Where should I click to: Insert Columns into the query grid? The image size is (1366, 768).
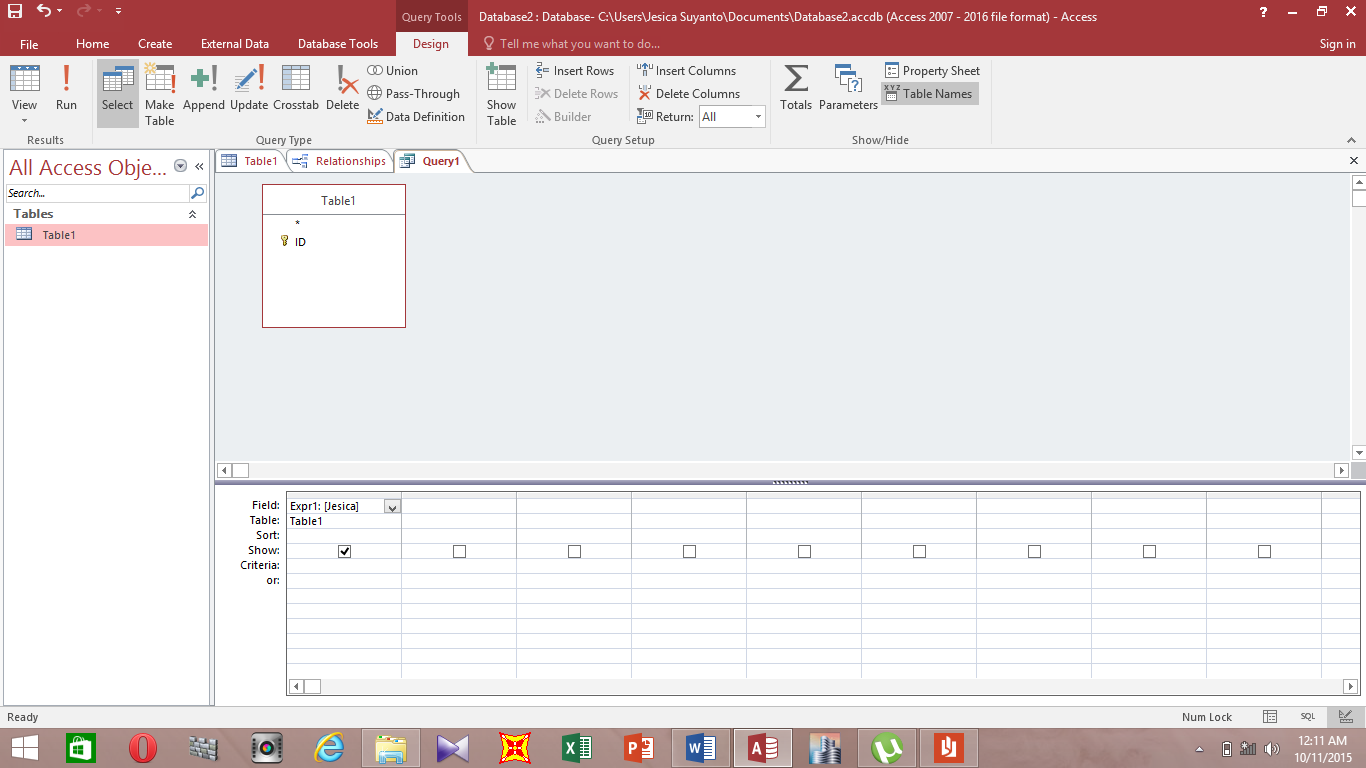pos(687,71)
